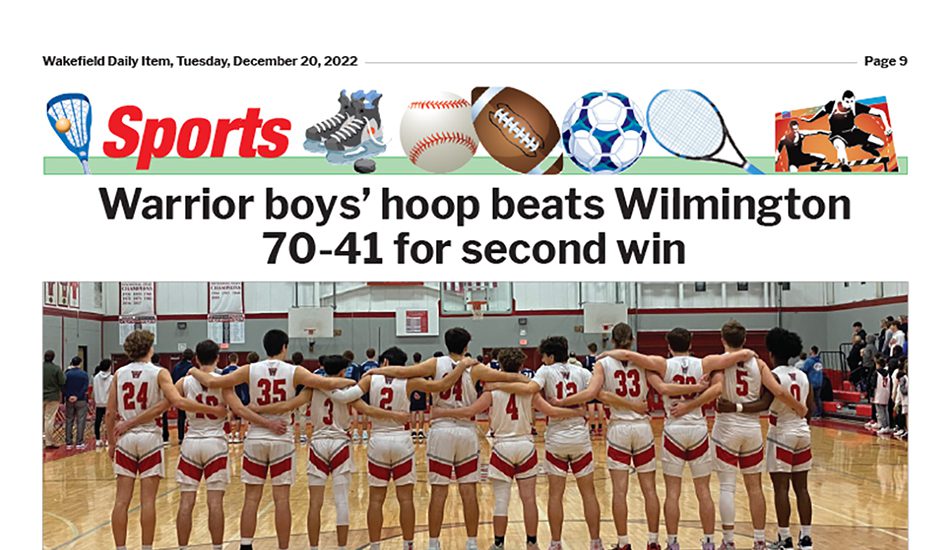Click the hockey skates icon
This screenshot has height=550, width=950.
pos(344,125)
